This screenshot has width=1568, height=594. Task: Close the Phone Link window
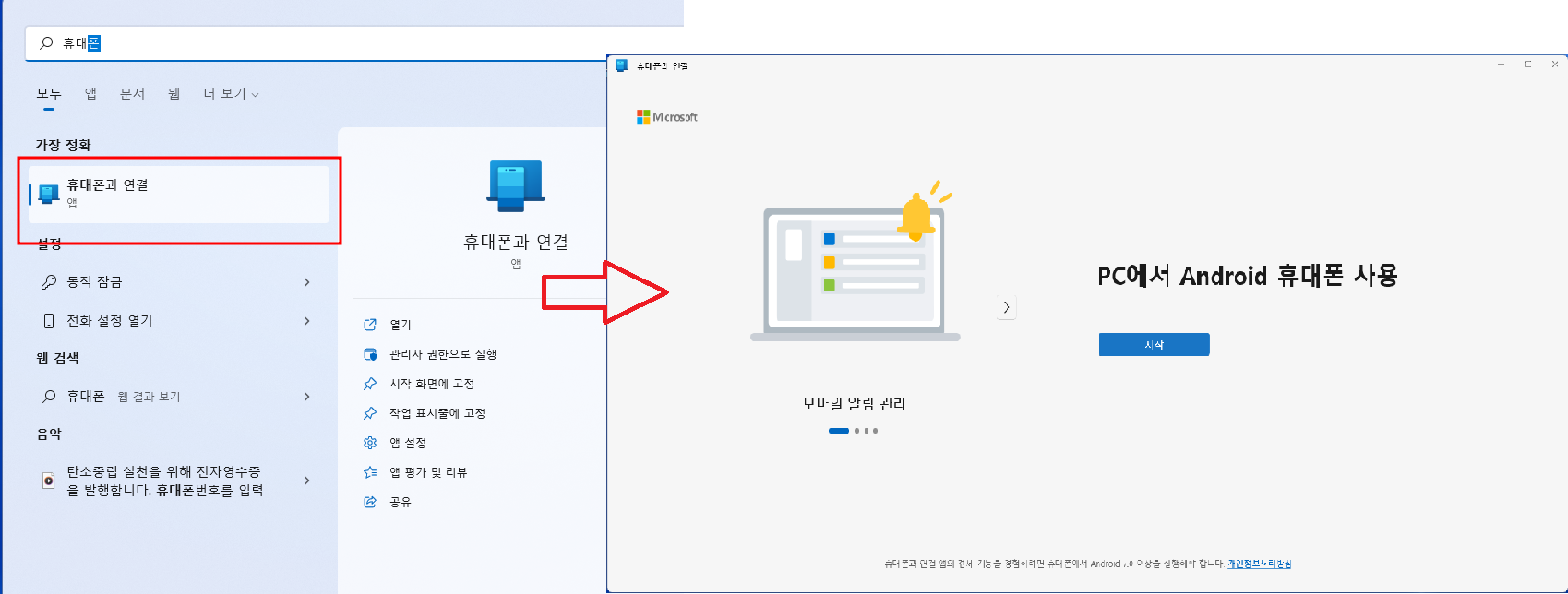pos(1554,65)
